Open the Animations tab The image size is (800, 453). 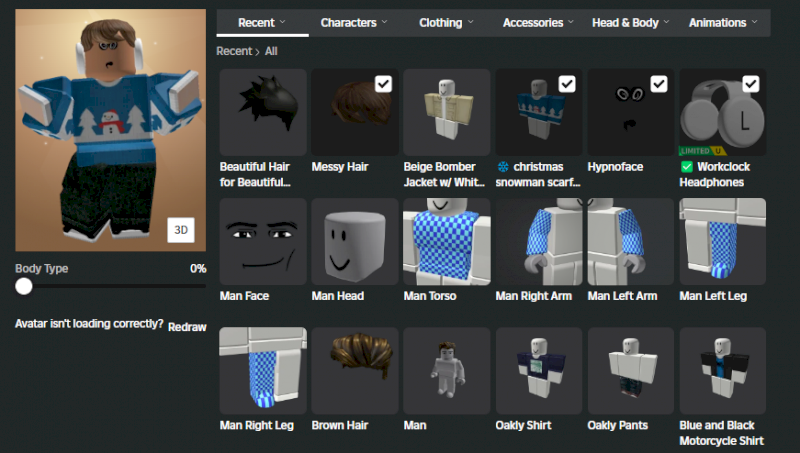723,23
